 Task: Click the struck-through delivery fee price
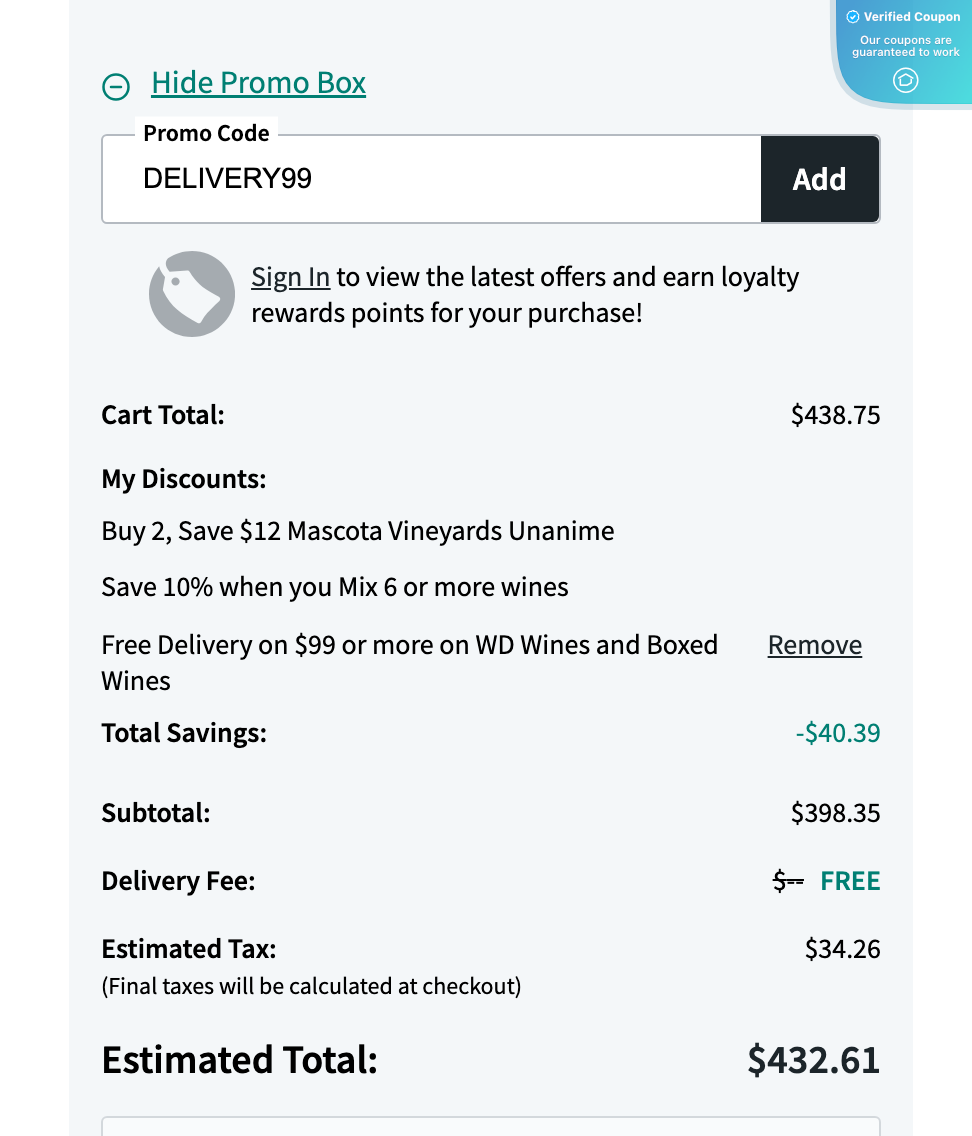pos(788,881)
